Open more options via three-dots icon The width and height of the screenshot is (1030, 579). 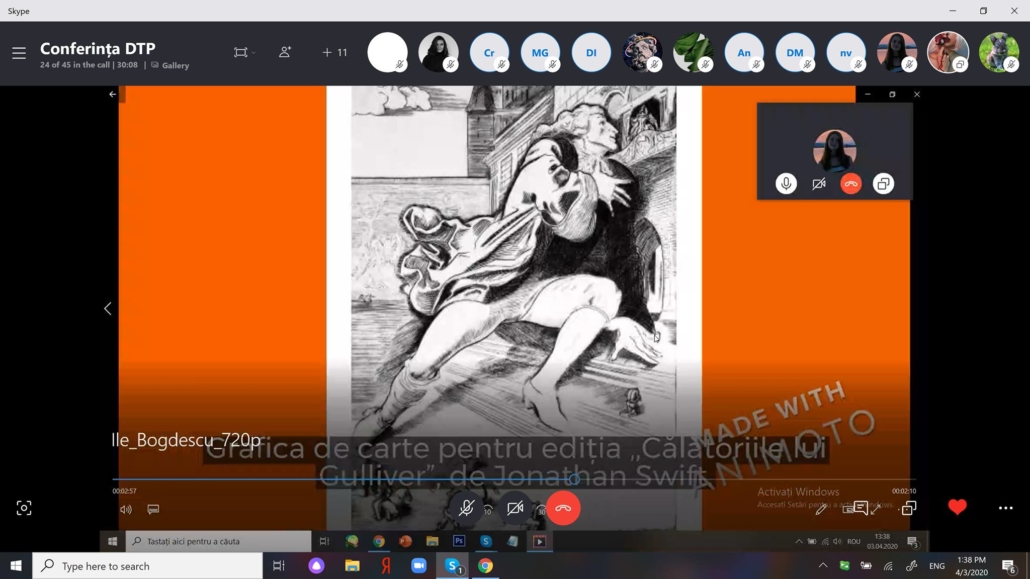tap(1005, 508)
